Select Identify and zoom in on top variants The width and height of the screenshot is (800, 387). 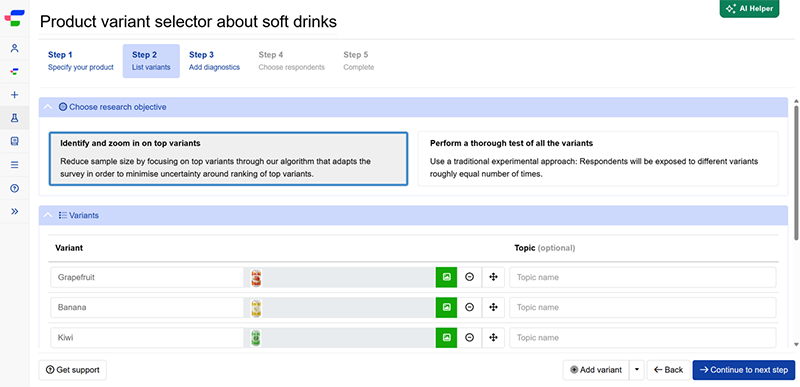[x=228, y=159]
